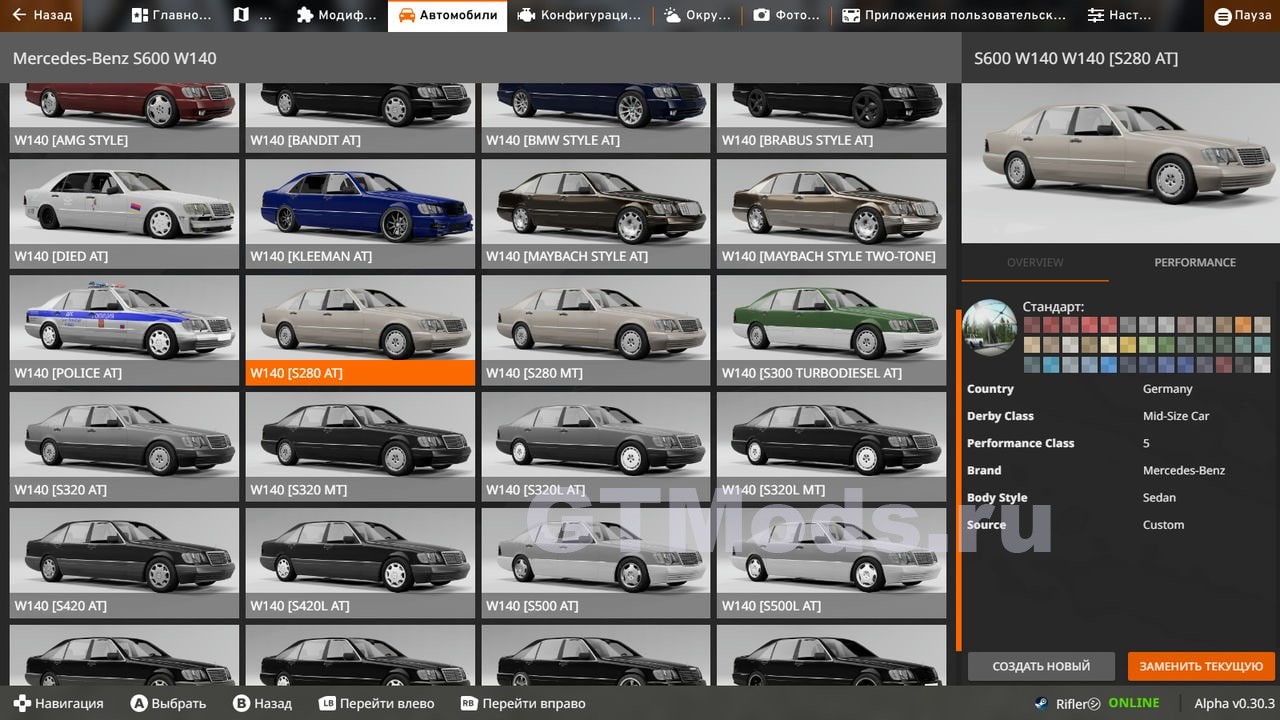The image size is (1280, 720).
Task: Open the Главное меню tab
Action: click(x=171, y=16)
